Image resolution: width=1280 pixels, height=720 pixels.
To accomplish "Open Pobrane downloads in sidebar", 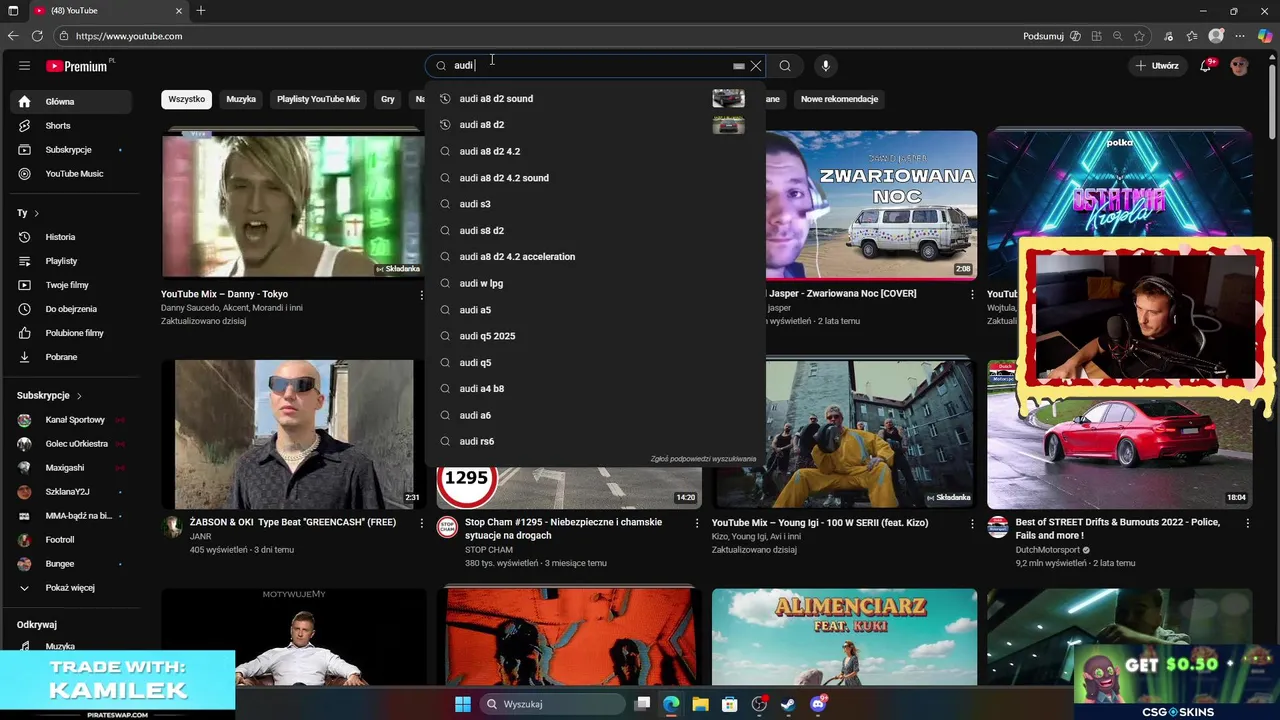I will [71, 357].
